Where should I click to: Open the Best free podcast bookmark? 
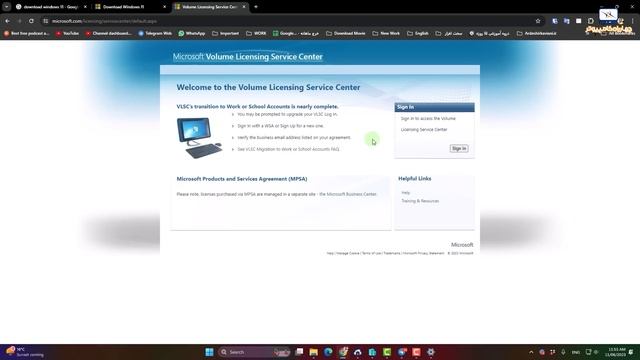pos(27,33)
